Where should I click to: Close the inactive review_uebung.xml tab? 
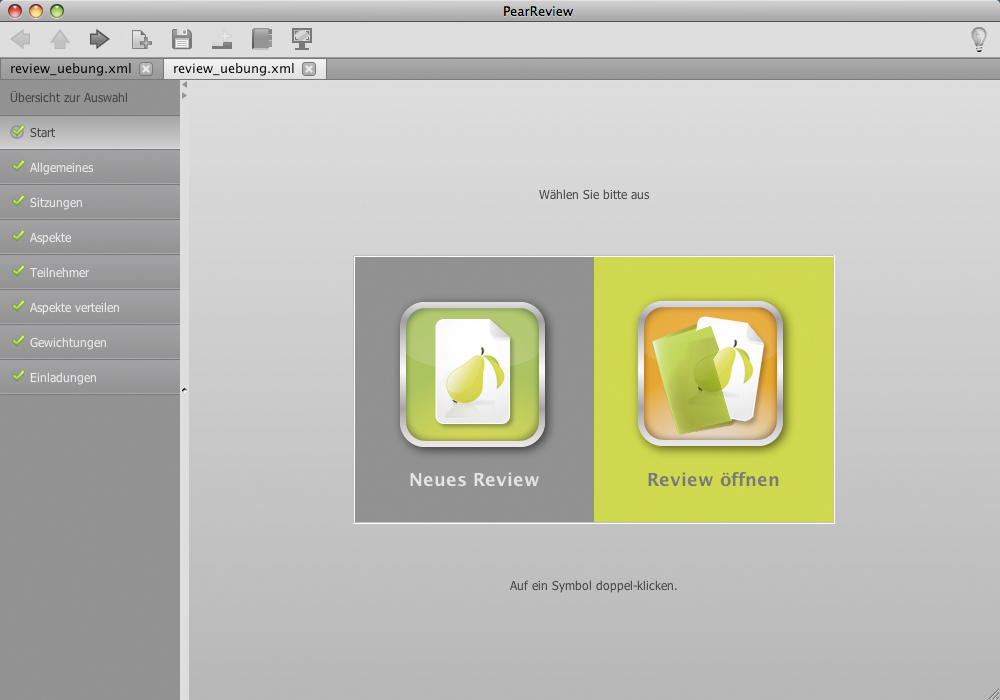pos(146,69)
